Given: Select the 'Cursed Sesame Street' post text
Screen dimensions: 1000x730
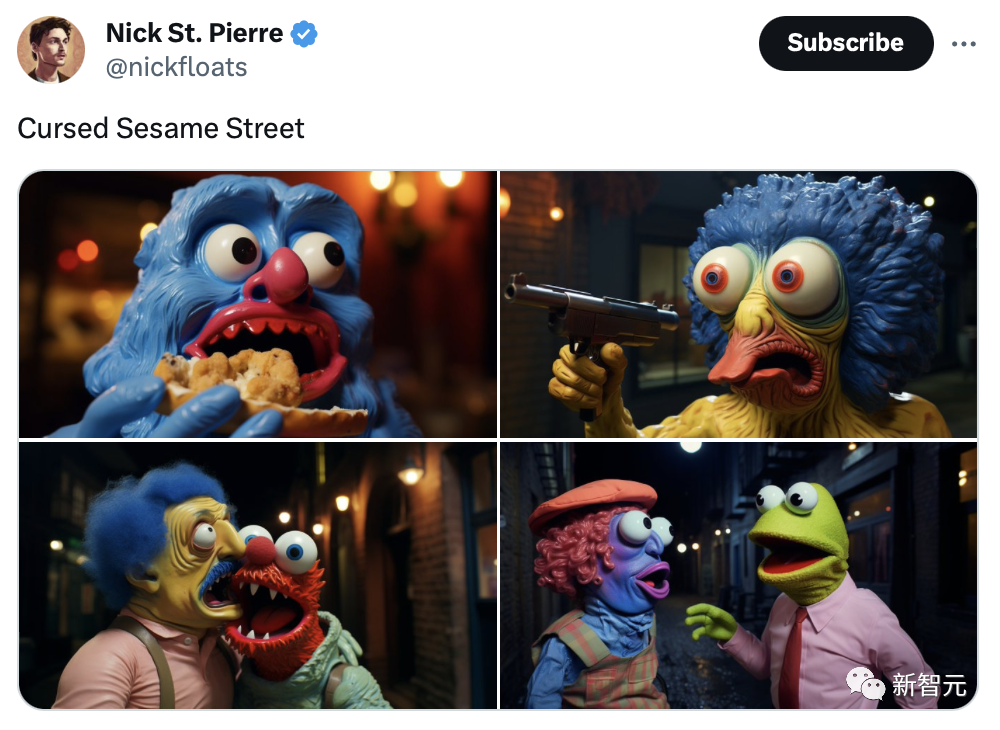Looking at the screenshot, I should pyautogui.click(x=161, y=128).
